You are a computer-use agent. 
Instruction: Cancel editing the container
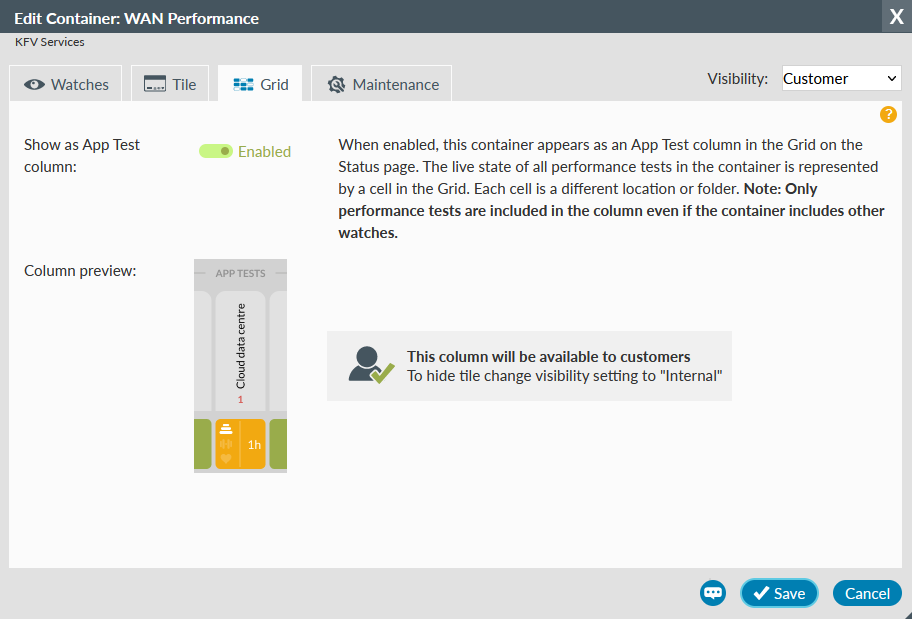867,593
